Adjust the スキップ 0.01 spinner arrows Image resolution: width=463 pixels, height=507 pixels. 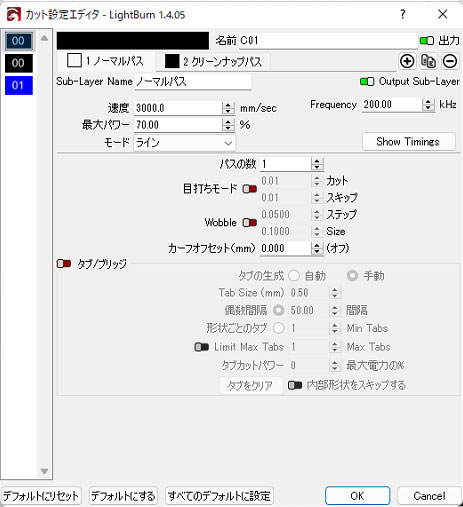coord(317,198)
